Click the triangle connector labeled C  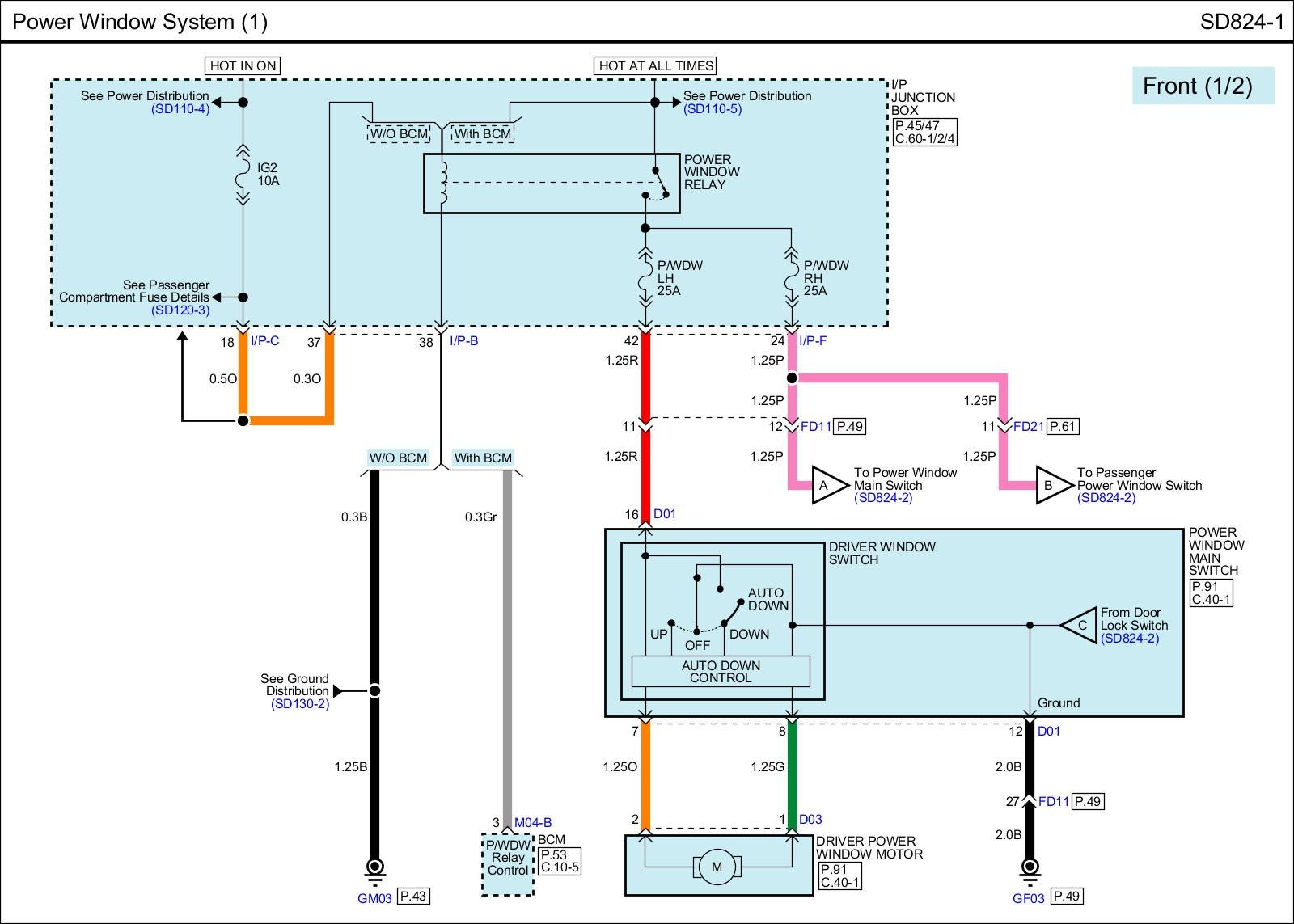coord(1078,625)
